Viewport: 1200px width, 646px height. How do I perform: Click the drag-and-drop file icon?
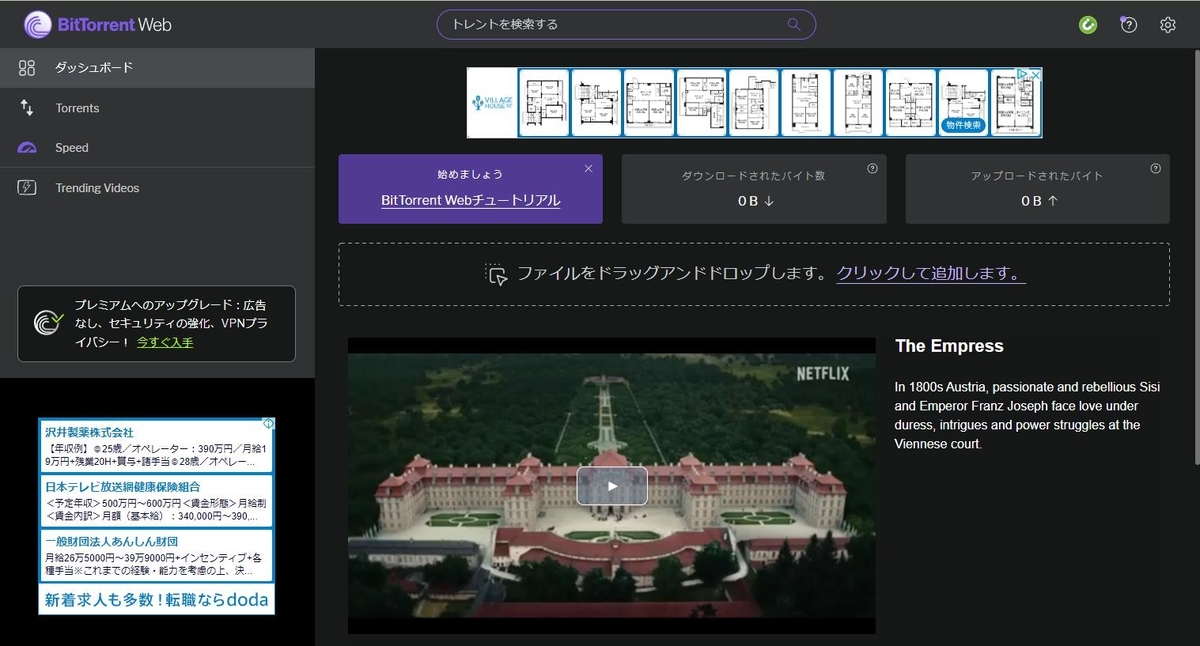click(496, 274)
